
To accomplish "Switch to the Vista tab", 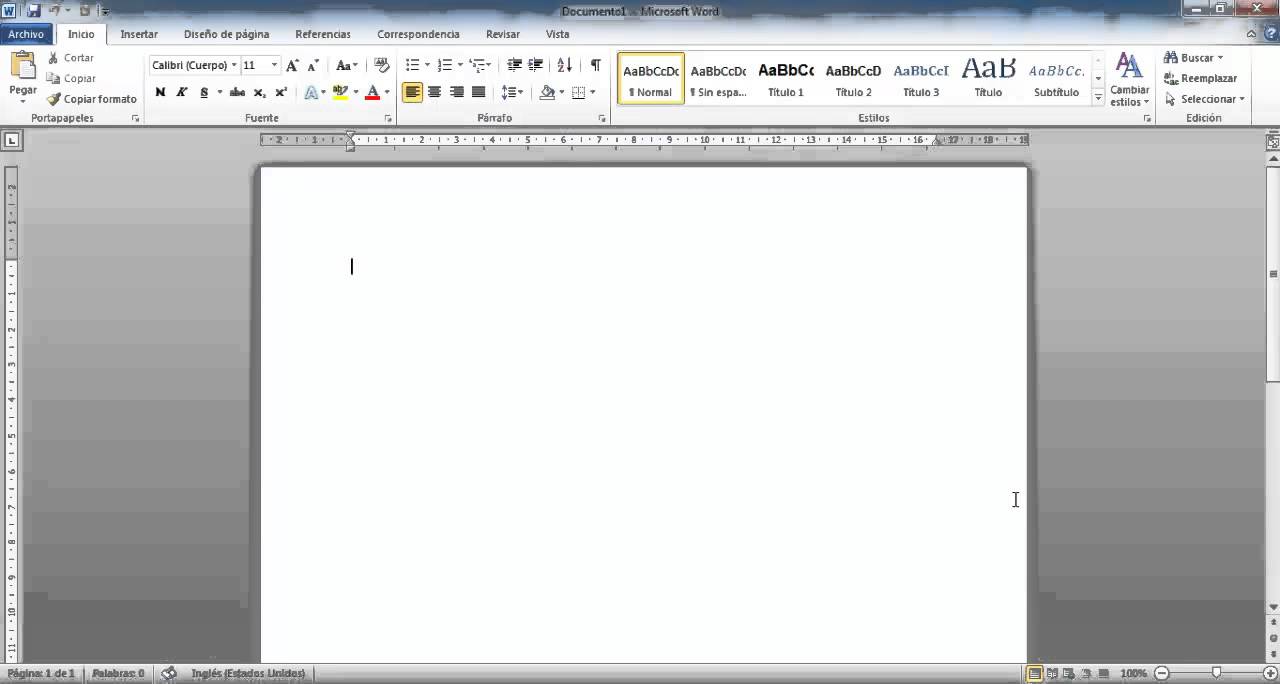I will tap(557, 34).
